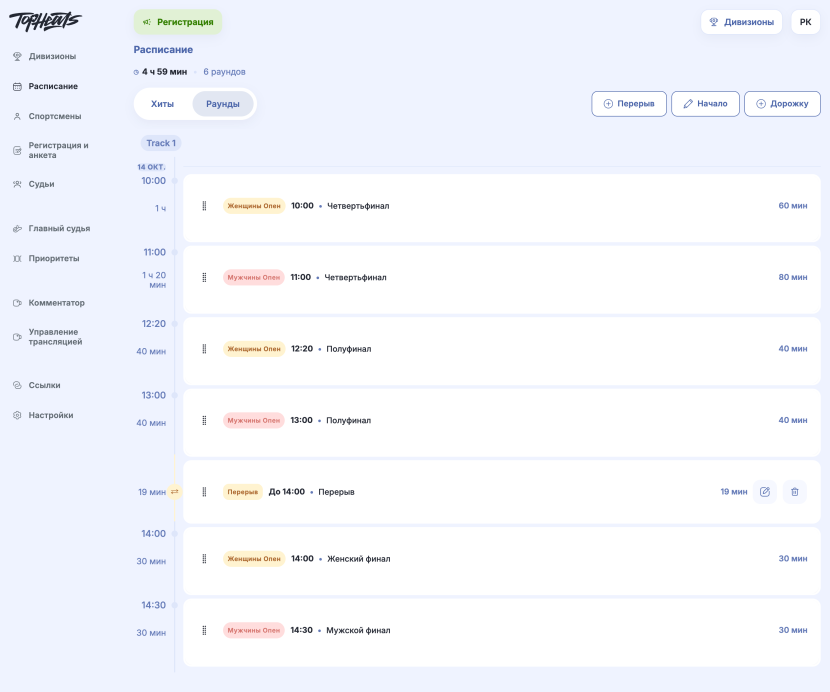
Task: Click the 14:00 timeline marker
Action: tap(175, 534)
